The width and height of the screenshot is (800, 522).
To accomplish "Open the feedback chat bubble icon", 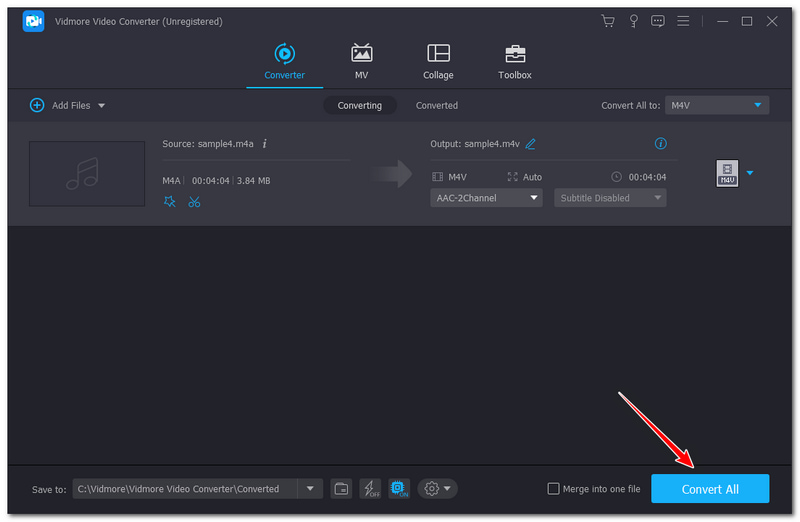I will (x=658, y=21).
